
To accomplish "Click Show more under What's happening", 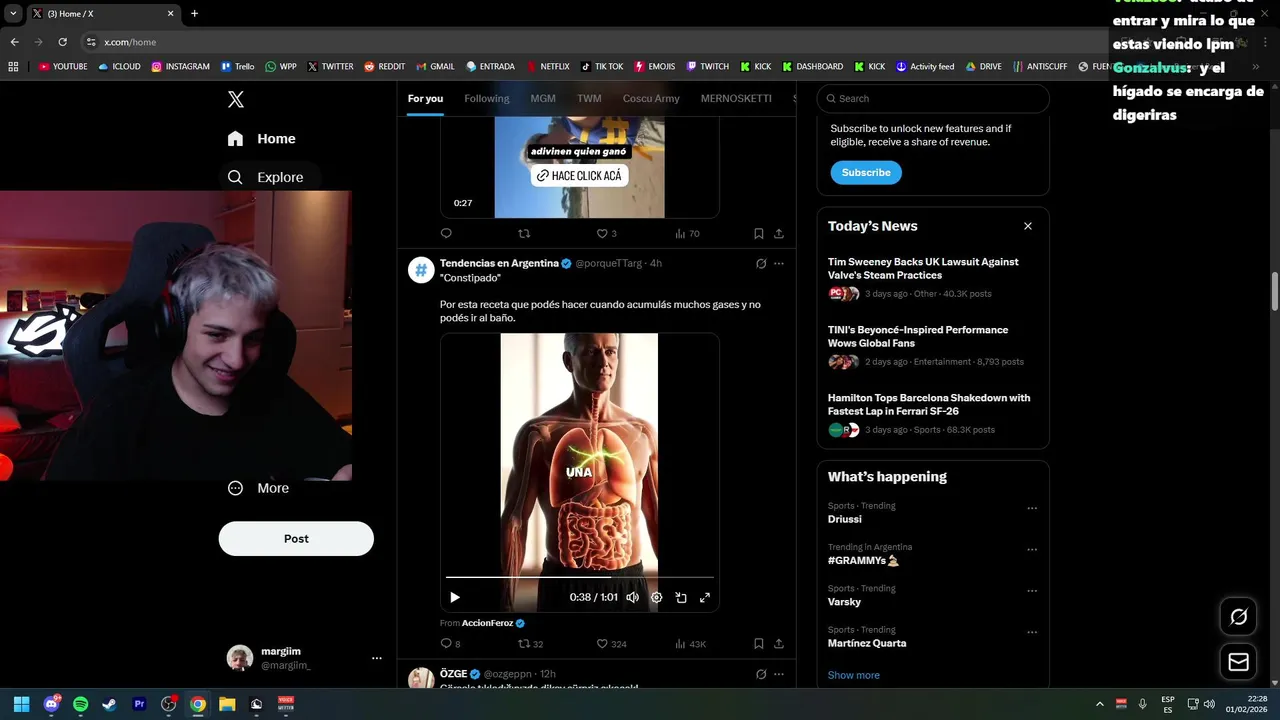I will coord(854,675).
